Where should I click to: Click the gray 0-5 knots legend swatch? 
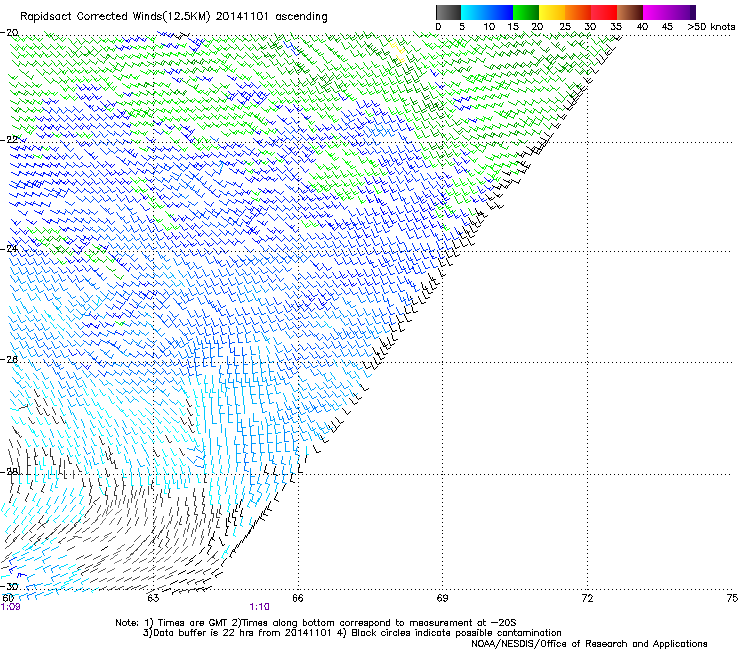448,12
